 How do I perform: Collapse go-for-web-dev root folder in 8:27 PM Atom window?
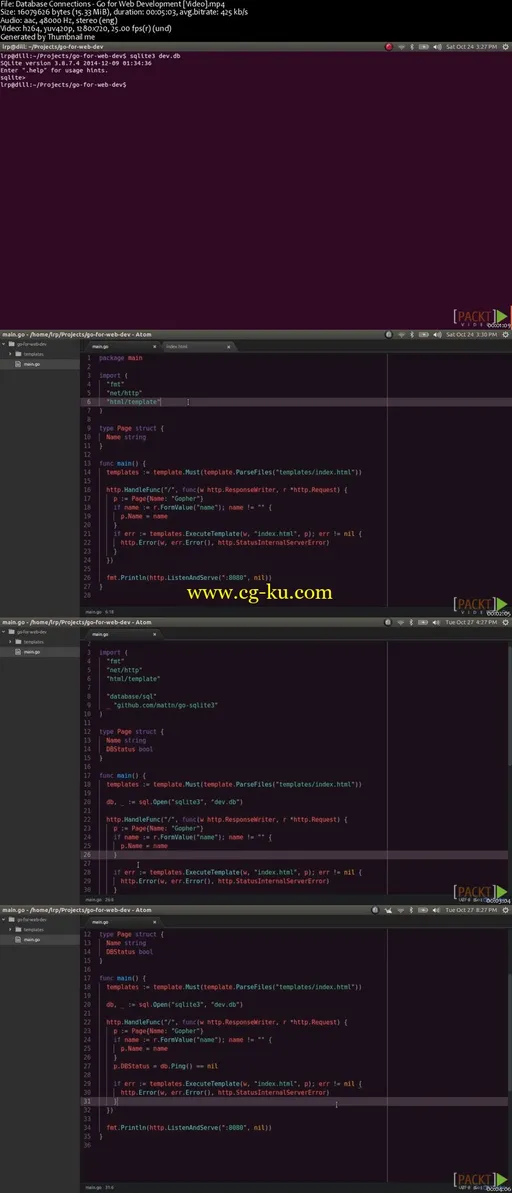[4, 919]
